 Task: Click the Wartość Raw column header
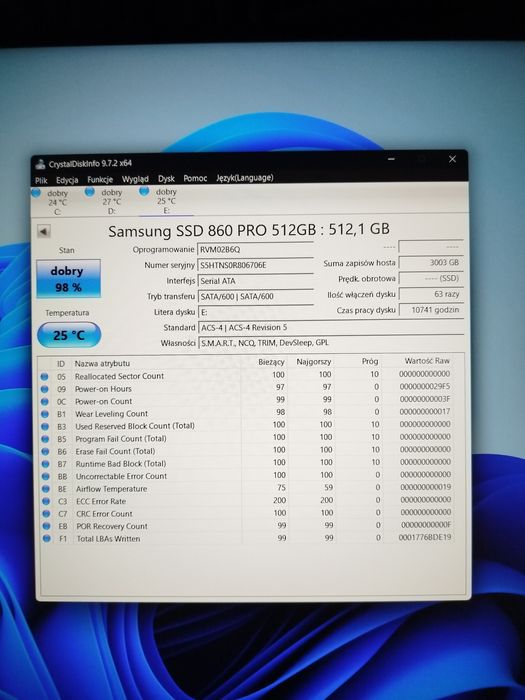click(427, 360)
